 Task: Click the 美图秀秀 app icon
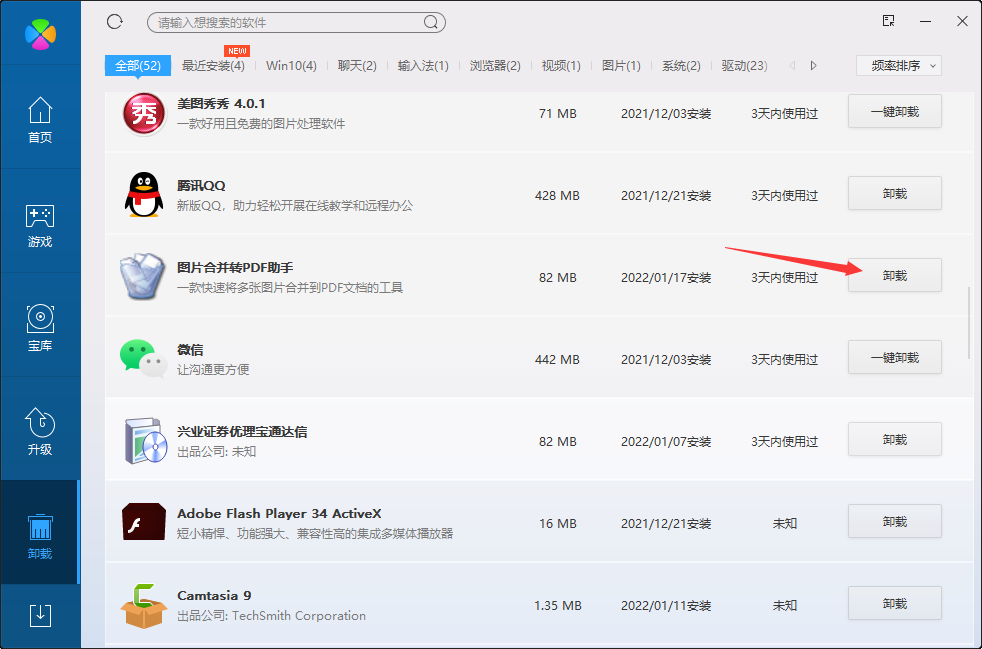pyautogui.click(x=143, y=113)
